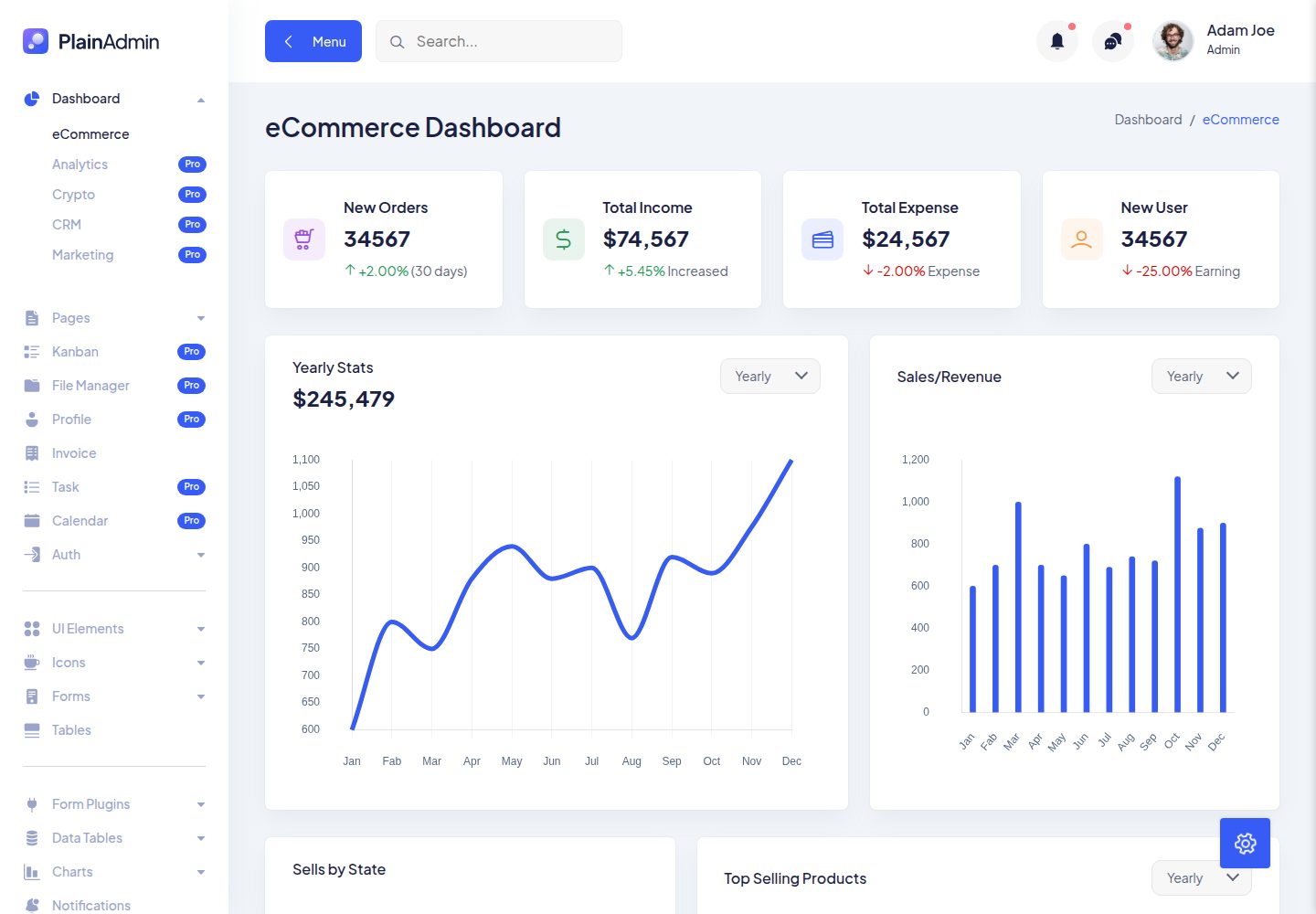The height and width of the screenshot is (914, 1316).
Task: Click the Search input field
Action: tap(499, 41)
